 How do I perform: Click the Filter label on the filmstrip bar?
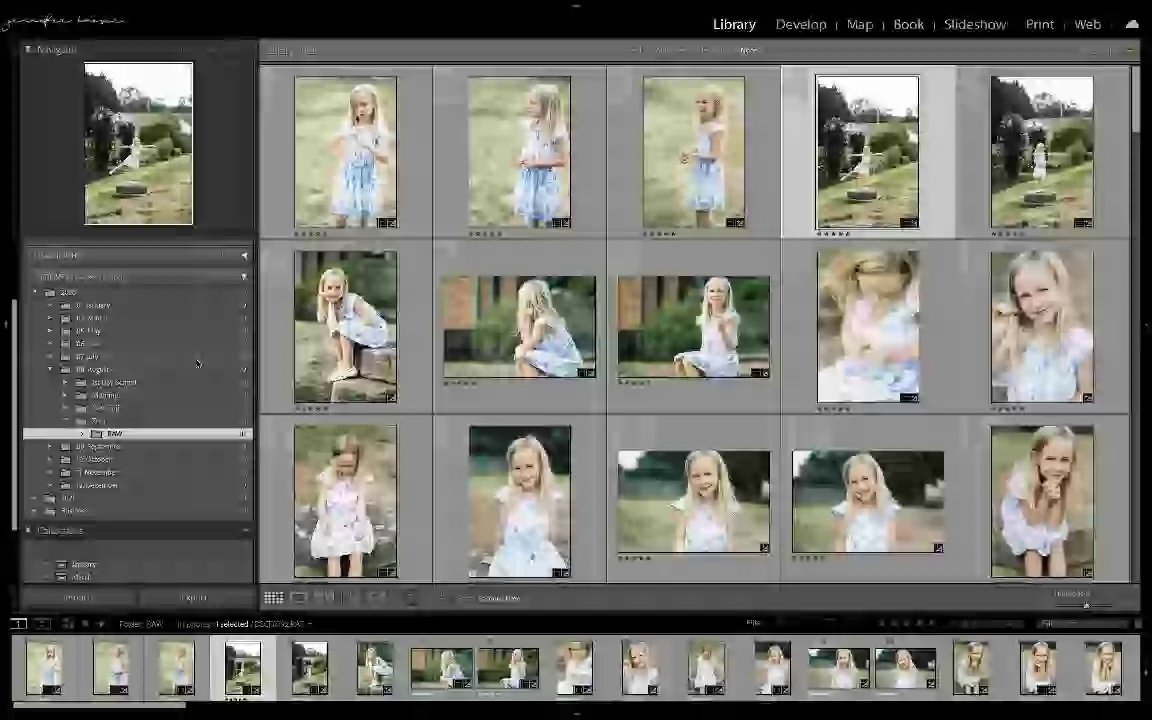click(x=753, y=623)
